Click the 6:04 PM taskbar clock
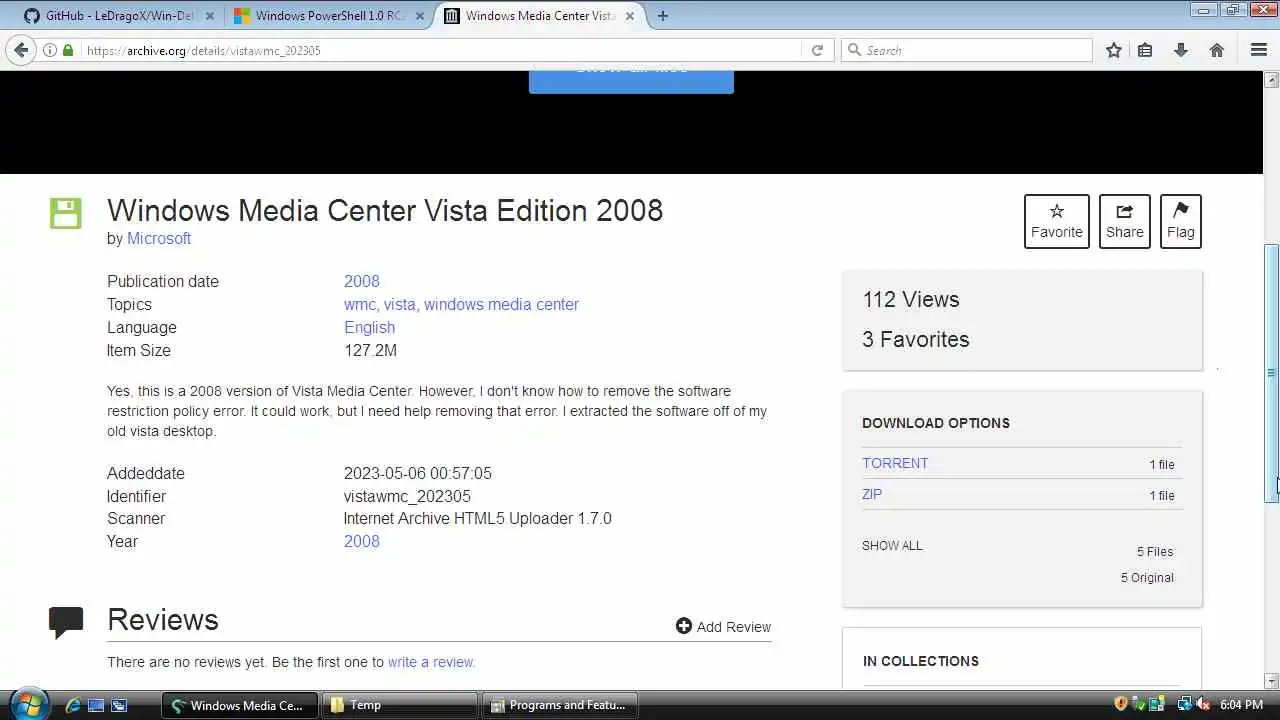The height and width of the screenshot is (720, 1280). (1241, 705)
